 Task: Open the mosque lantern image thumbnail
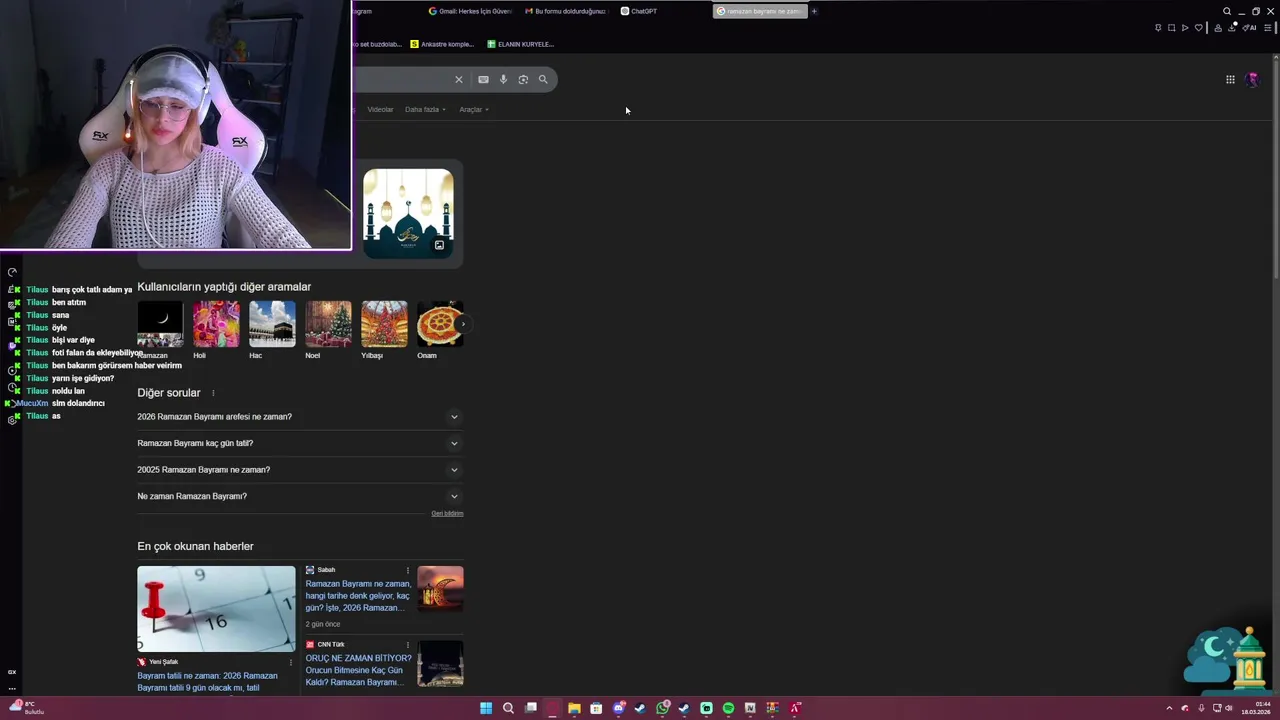(x=408, y=213)
